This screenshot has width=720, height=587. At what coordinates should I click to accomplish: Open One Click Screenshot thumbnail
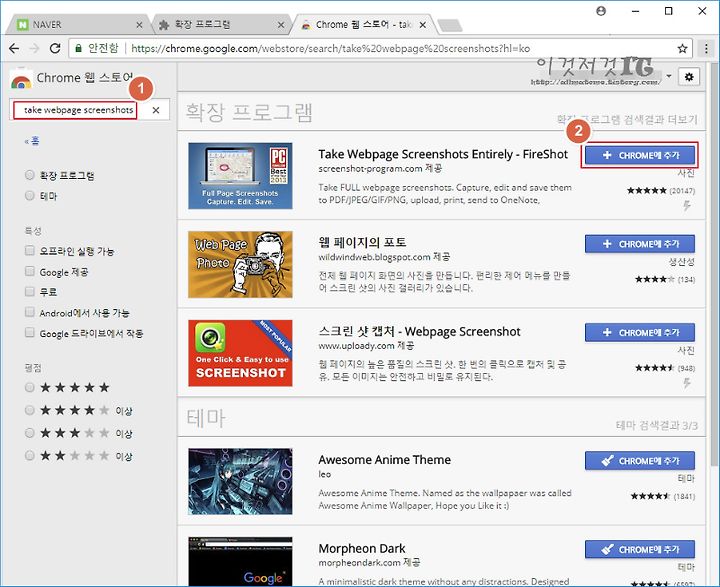click(240, 353)
